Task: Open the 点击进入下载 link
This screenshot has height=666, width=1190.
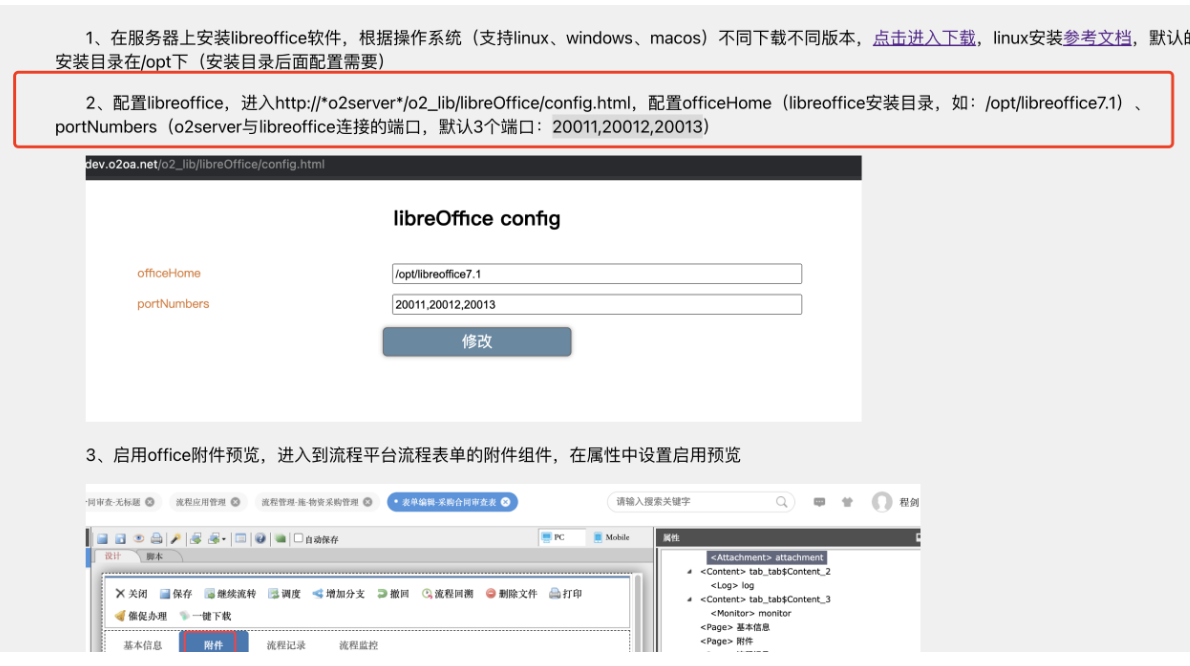Action: [924, 38]
